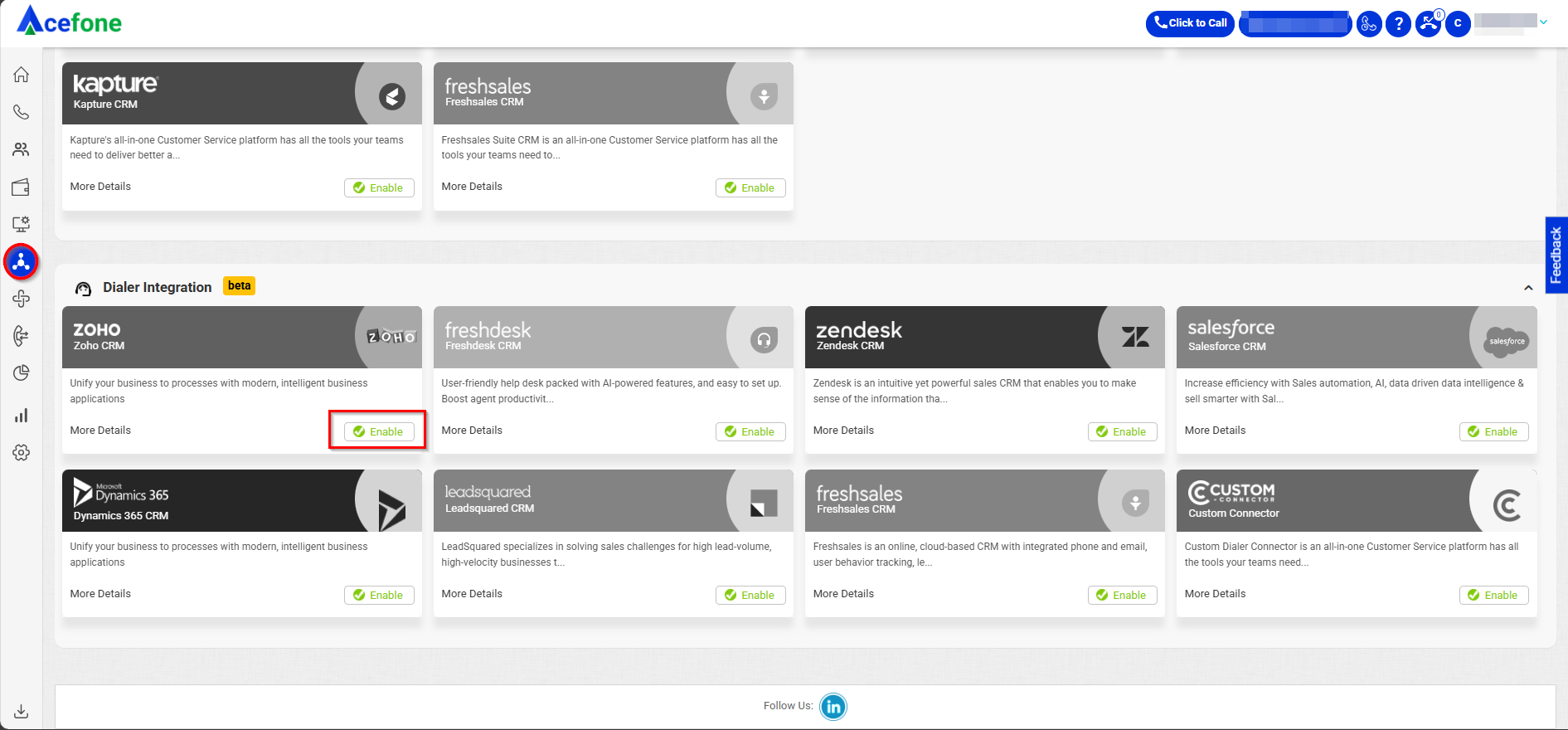Open More Details for Leadsquared CRM
This screenshot has width=1568, height=730.
(472, 594)
